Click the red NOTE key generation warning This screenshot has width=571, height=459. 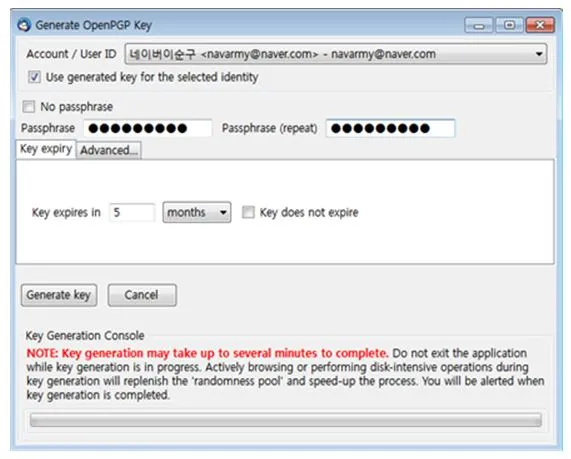click(208, 353)
